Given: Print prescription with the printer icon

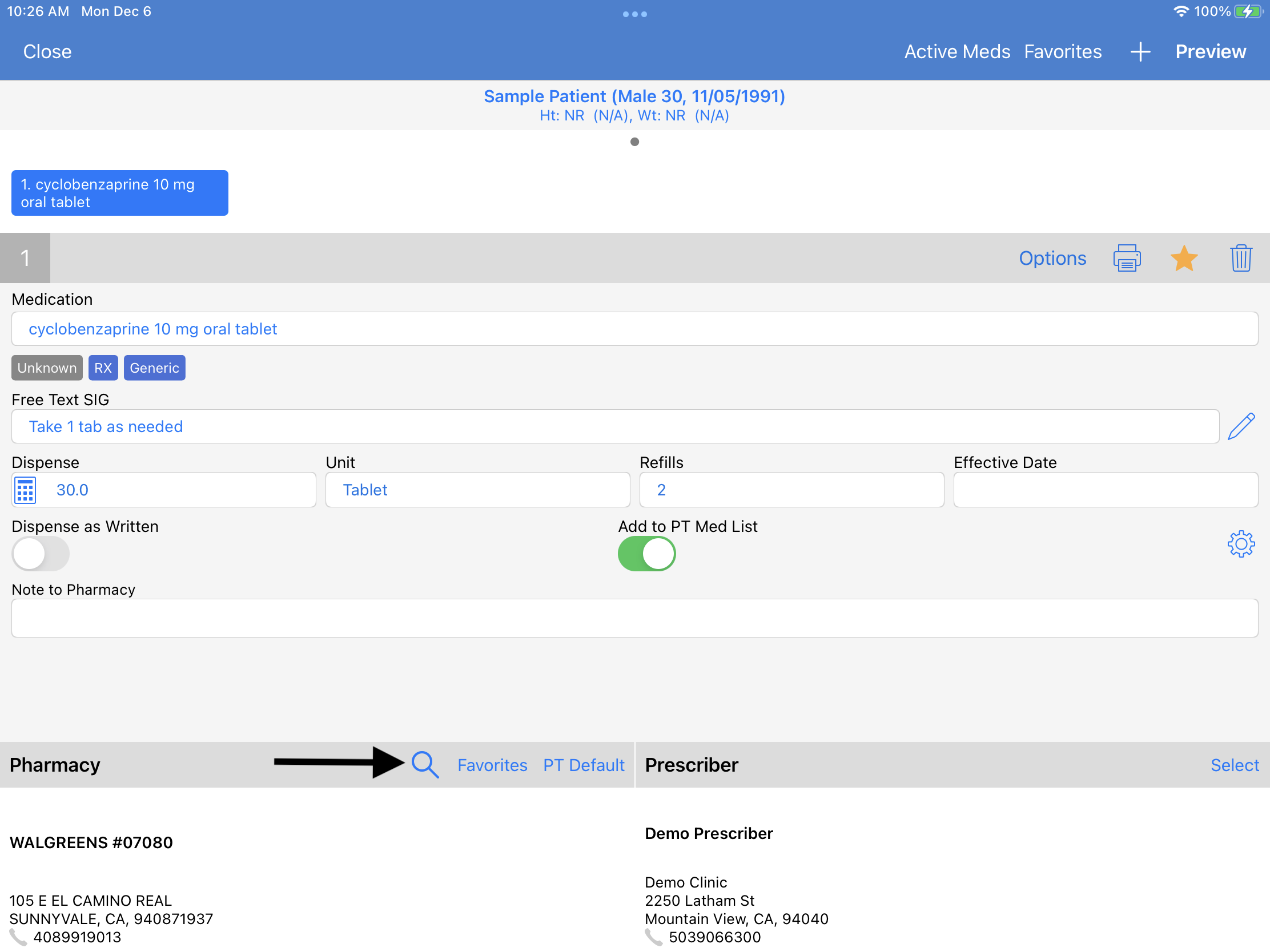Looking at the screenshot, I should point(1127,257).
